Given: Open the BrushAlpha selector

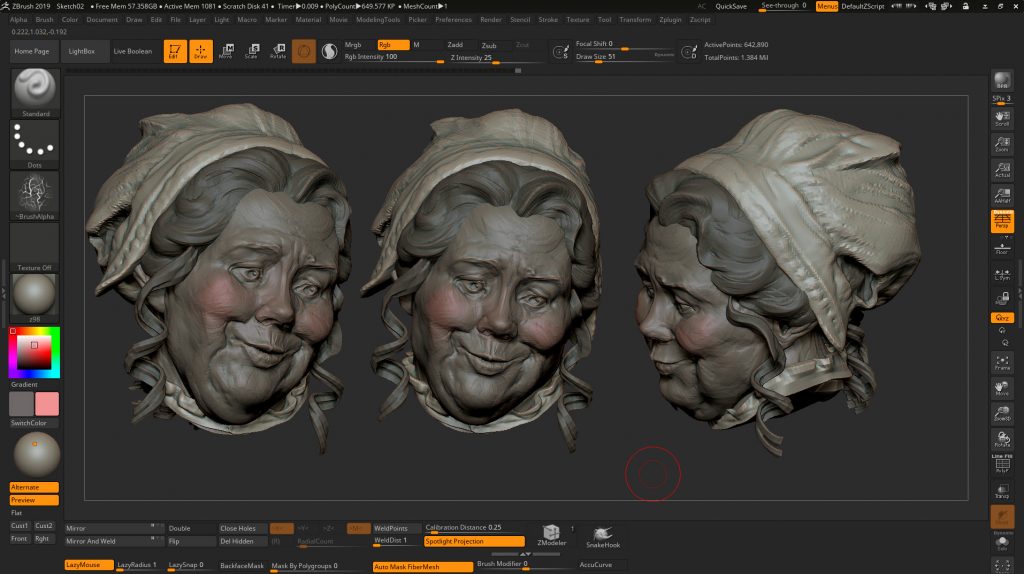Looking at the screenshot, I should (x=35, y=195).
